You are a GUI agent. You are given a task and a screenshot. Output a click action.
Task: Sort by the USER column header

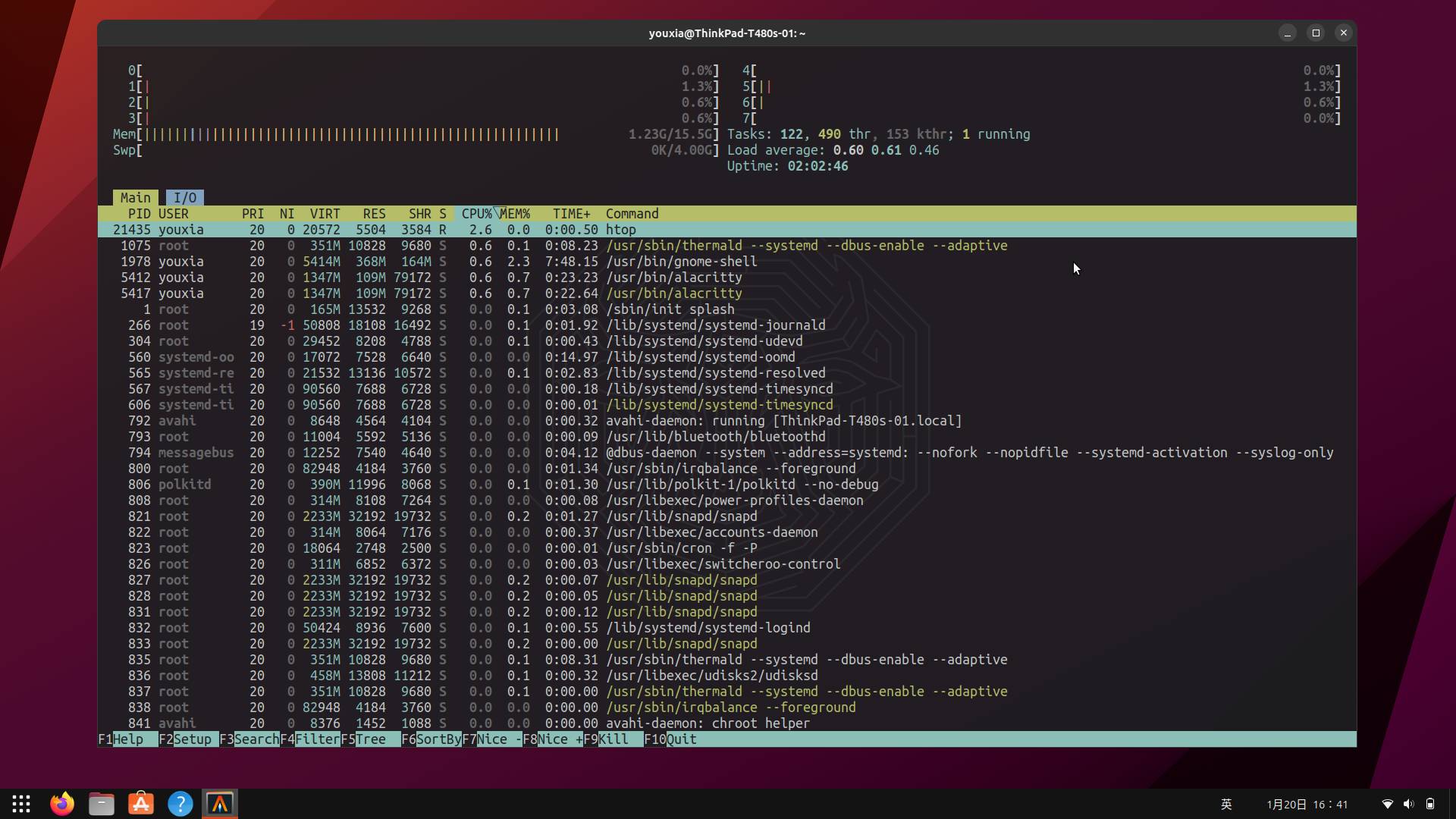pos(174,214)
